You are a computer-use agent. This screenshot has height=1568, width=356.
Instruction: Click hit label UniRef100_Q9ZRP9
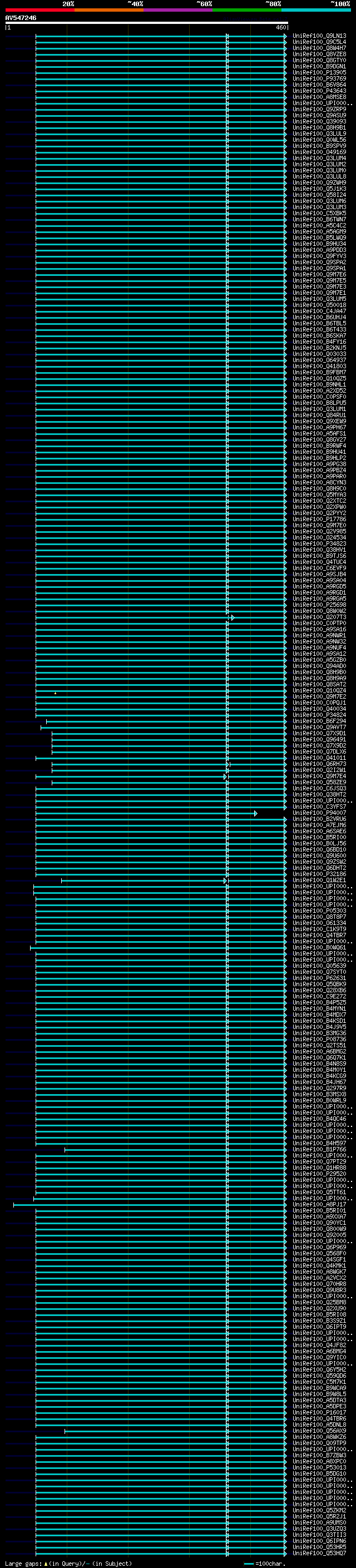tap(319, 109)
